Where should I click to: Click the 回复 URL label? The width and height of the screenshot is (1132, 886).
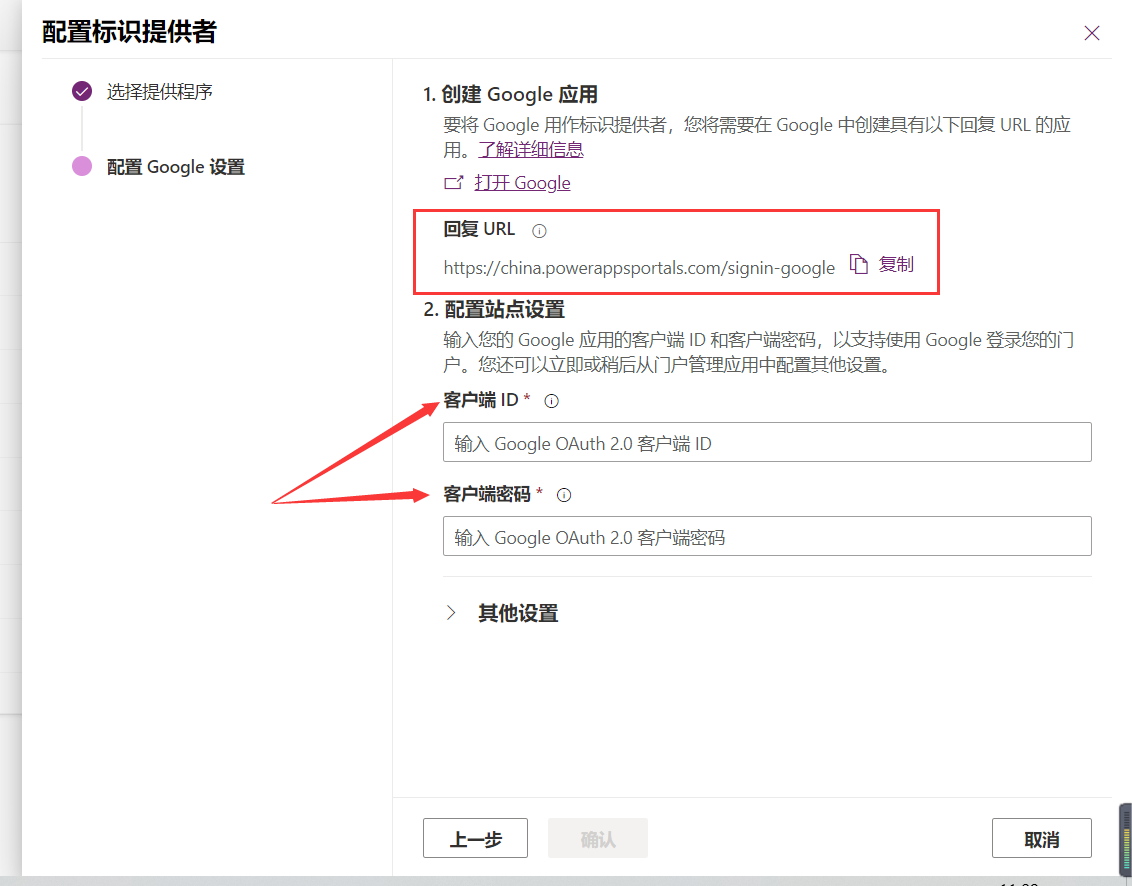(479, 230)
